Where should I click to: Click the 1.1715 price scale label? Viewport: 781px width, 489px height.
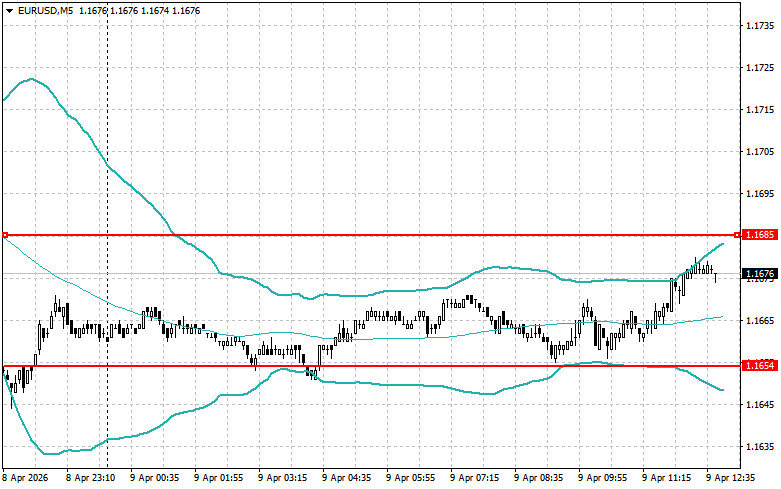(760, 110)
